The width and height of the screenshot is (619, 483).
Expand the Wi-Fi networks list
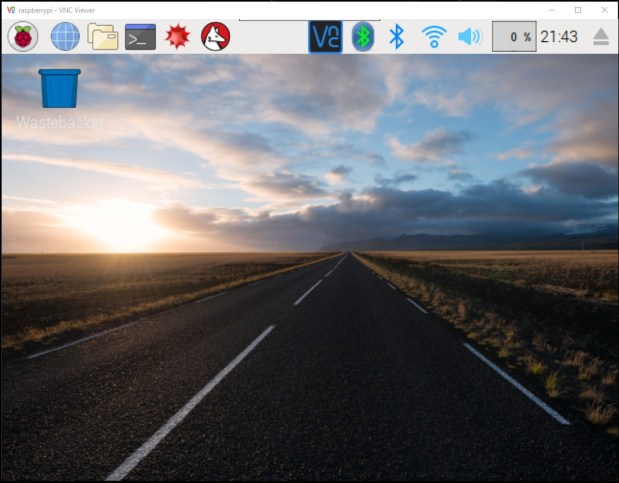pos(433,37)
